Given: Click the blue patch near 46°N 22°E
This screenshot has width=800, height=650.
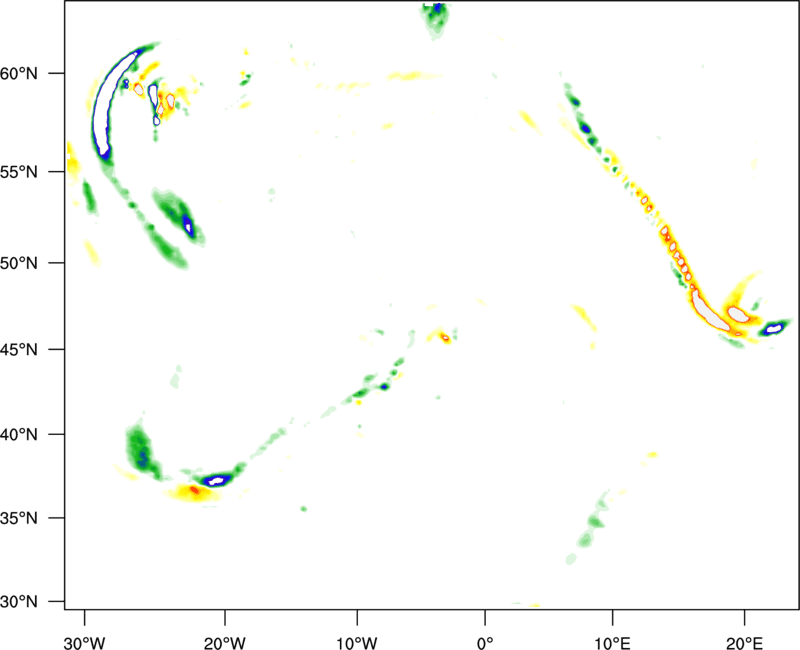Looking at the screenshot, I should pyautogui.click(x=773, y=327).
